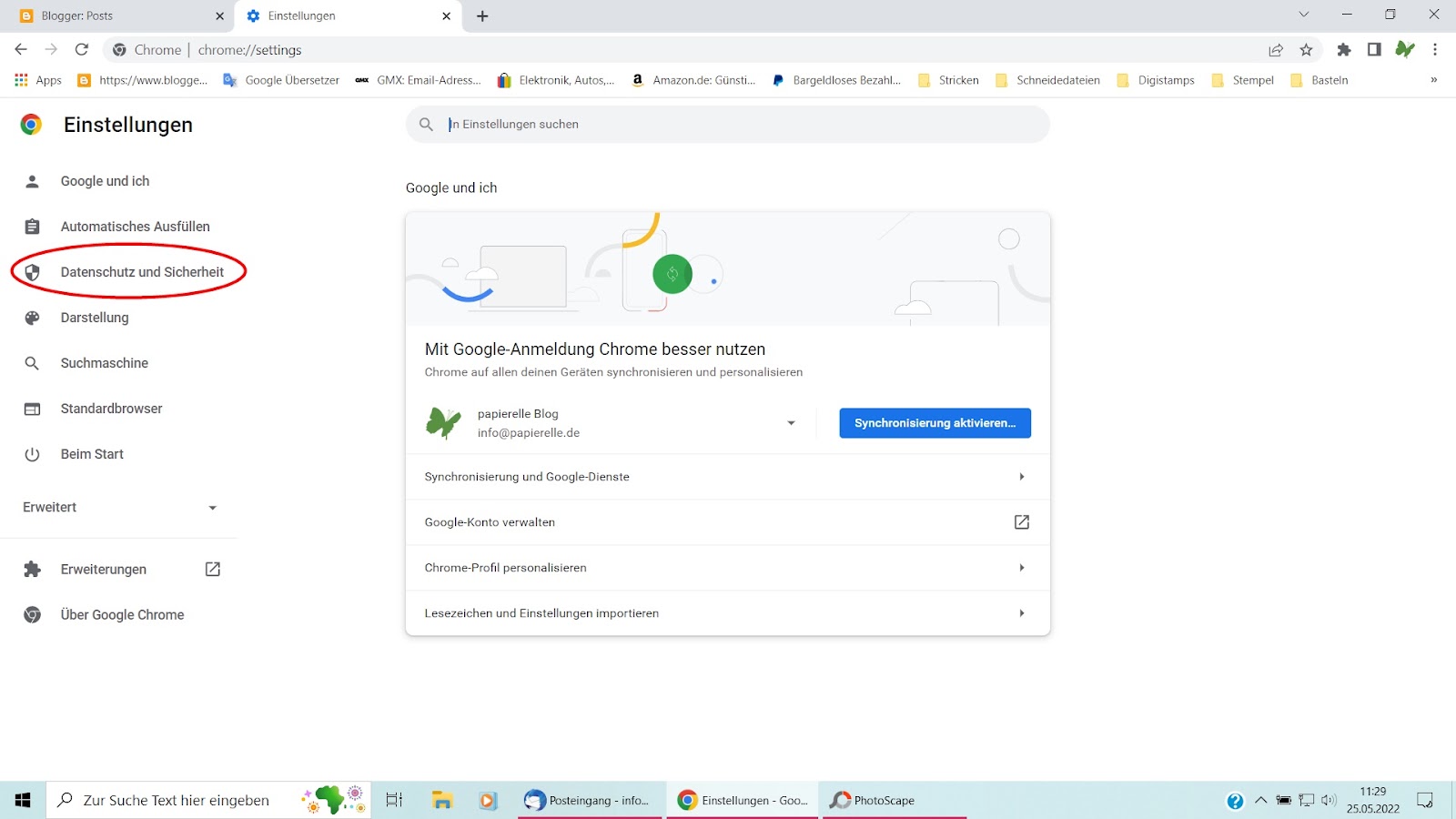
Task: Open the notification center icon
Action: (1425, 801)
